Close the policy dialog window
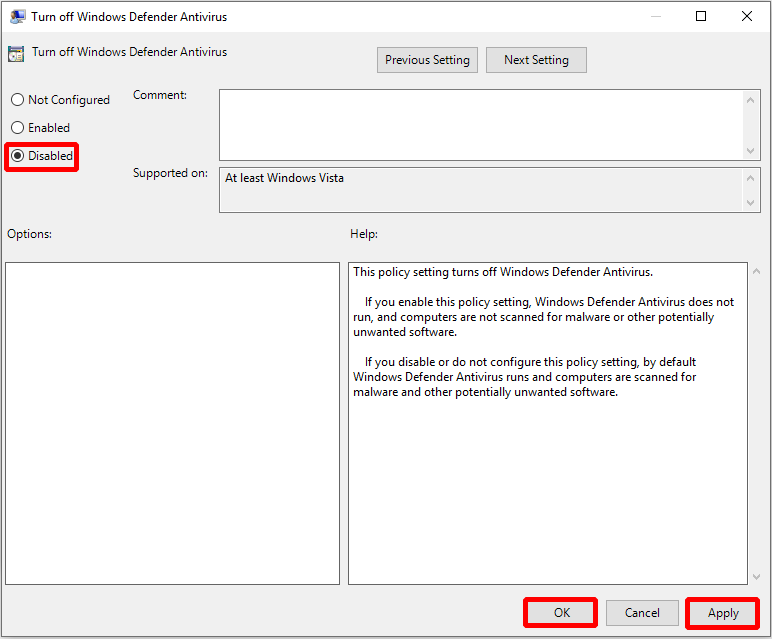The width and height of the screenshot is (772, 639). 747,16
